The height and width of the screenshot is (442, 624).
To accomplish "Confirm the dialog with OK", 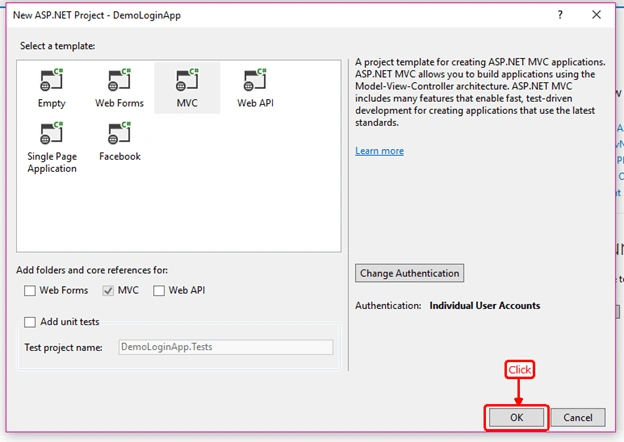I will (x=516, y=417).
